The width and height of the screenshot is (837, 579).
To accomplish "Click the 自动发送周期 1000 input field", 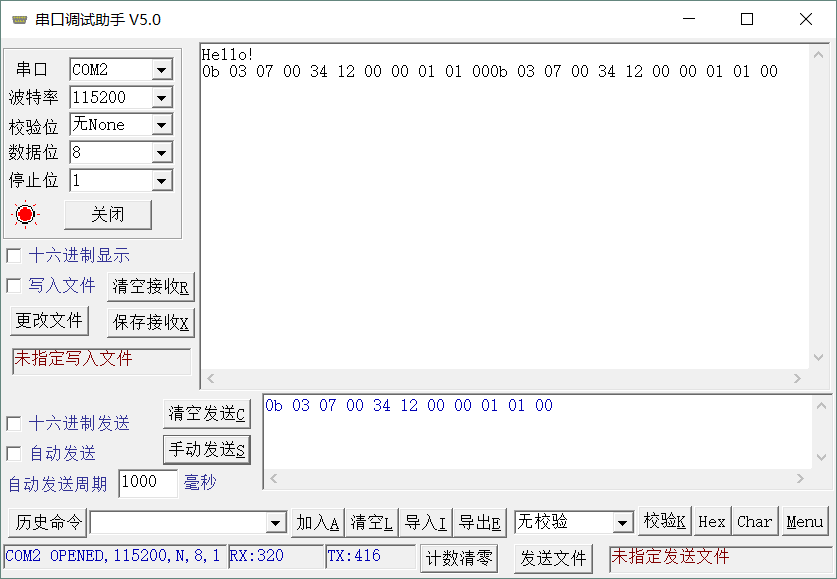I will tap(148, 483).
